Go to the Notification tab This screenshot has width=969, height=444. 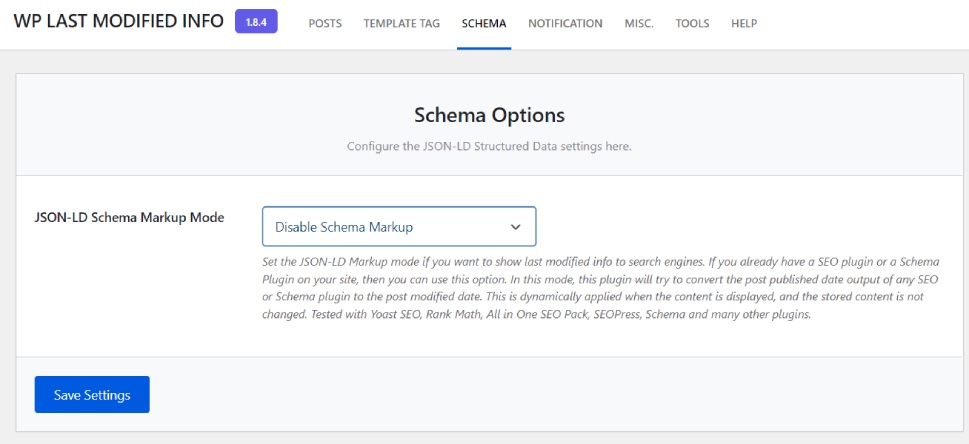click(565, 23)
